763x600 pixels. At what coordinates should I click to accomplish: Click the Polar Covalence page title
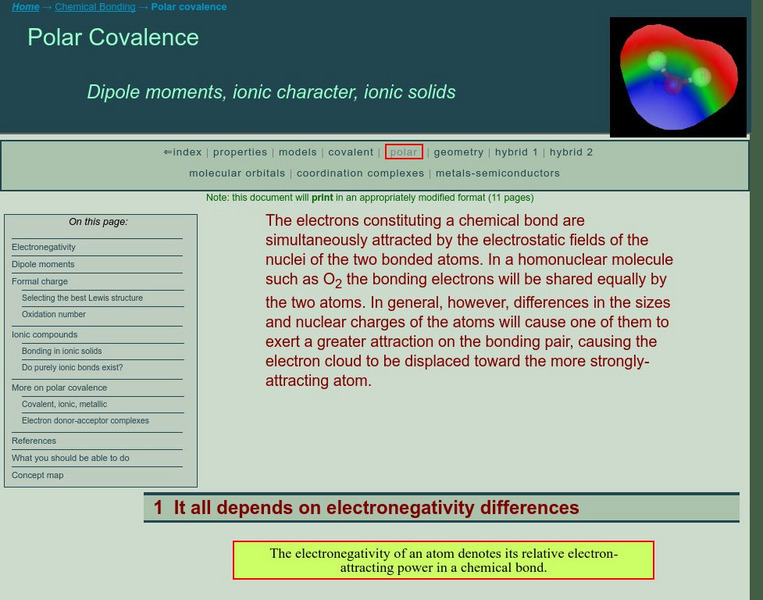point(113,37)
